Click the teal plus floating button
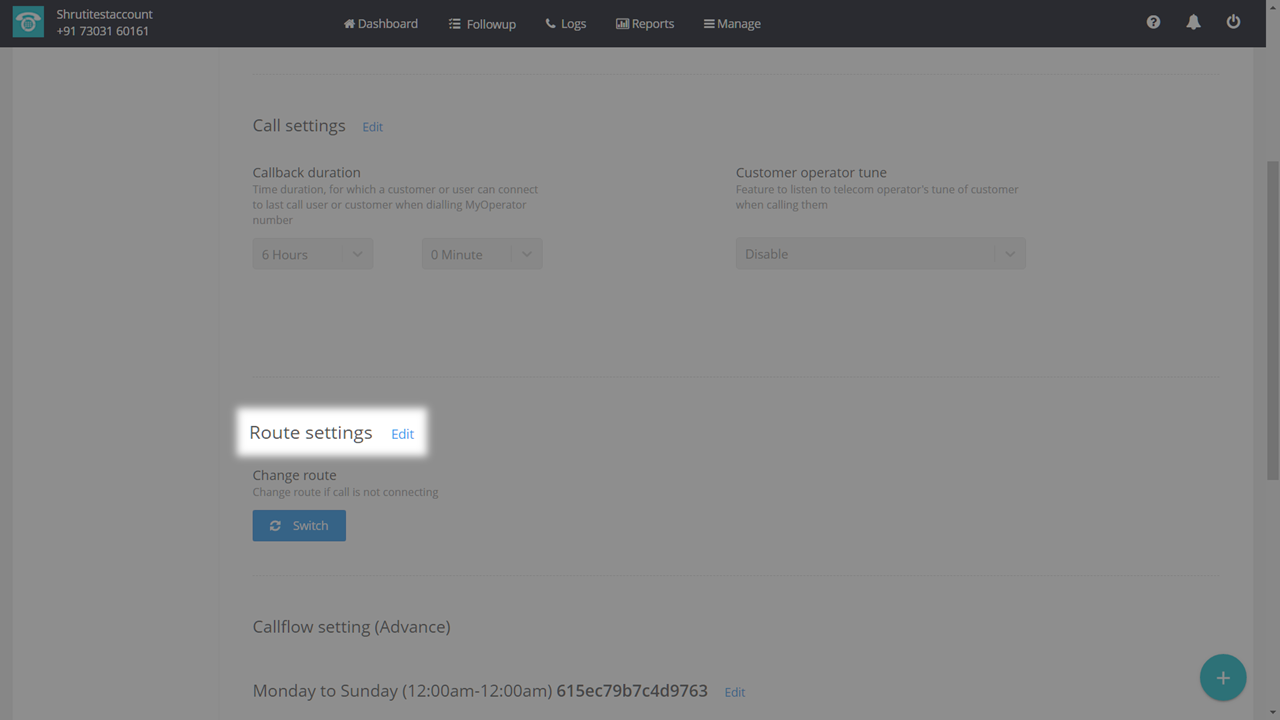The image size is (1280, 720). click(x=1222, y=678)
